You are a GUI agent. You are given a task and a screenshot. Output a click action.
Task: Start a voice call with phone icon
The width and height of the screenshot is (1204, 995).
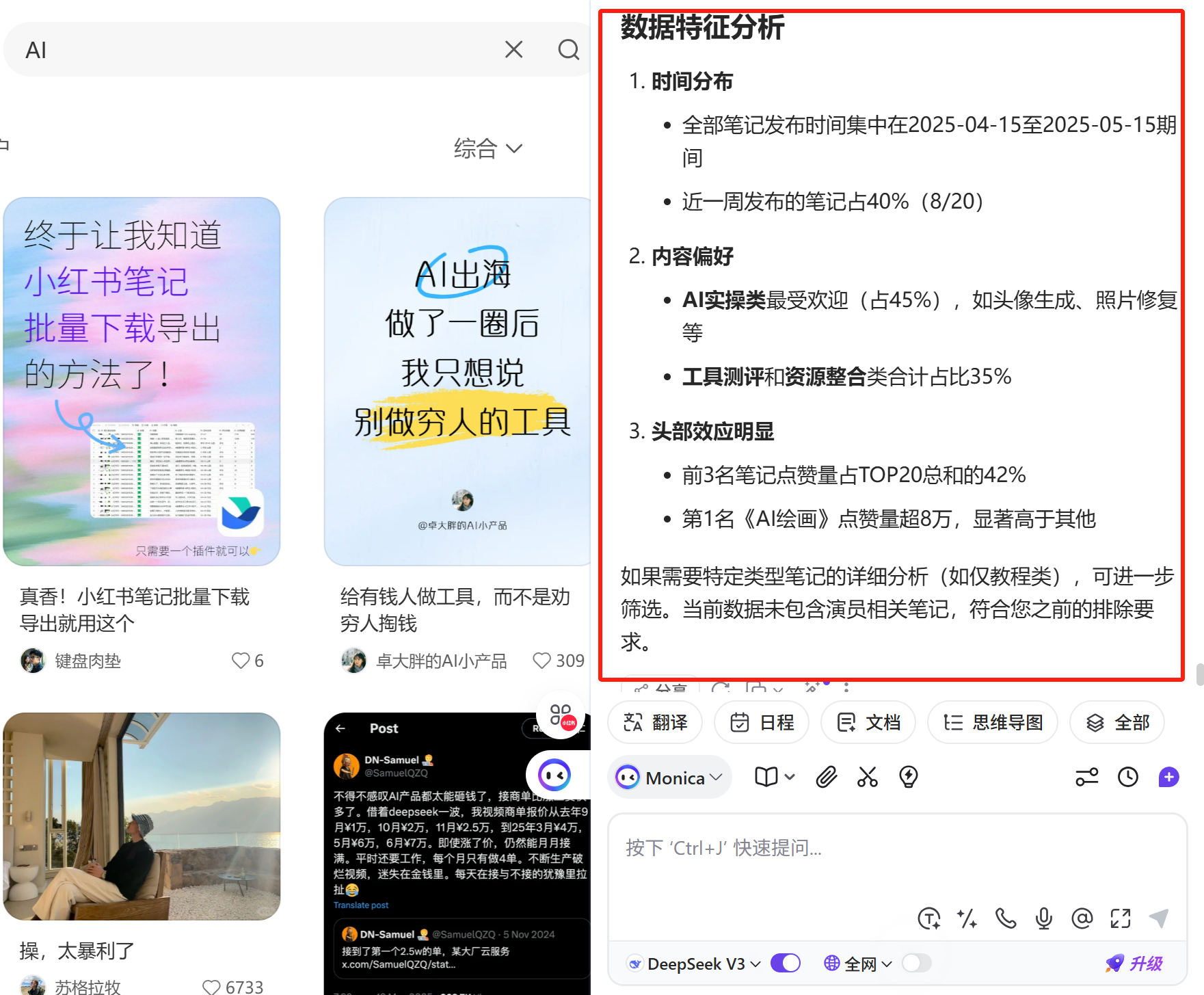1006,918
